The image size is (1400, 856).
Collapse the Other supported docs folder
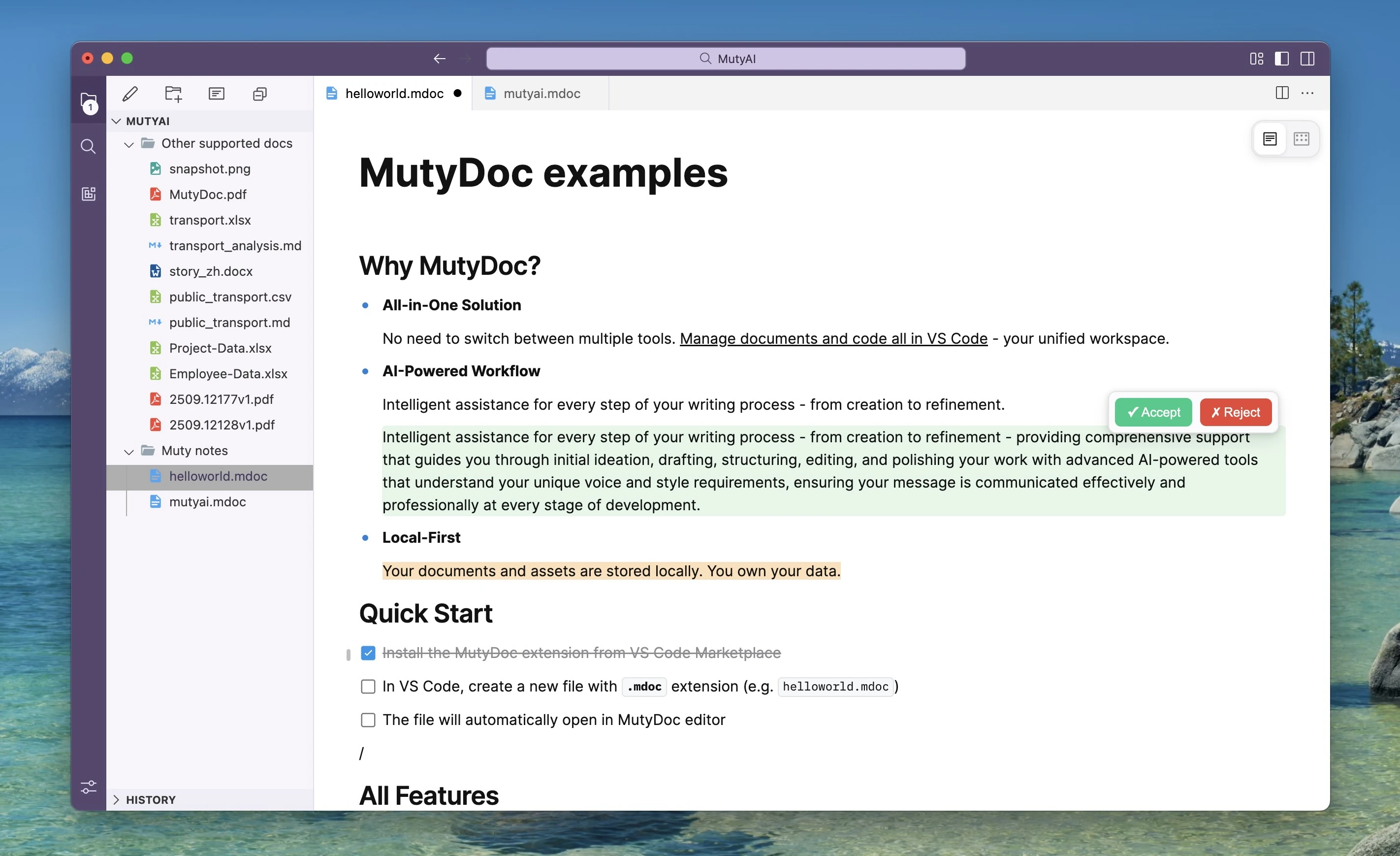point(129,144)
